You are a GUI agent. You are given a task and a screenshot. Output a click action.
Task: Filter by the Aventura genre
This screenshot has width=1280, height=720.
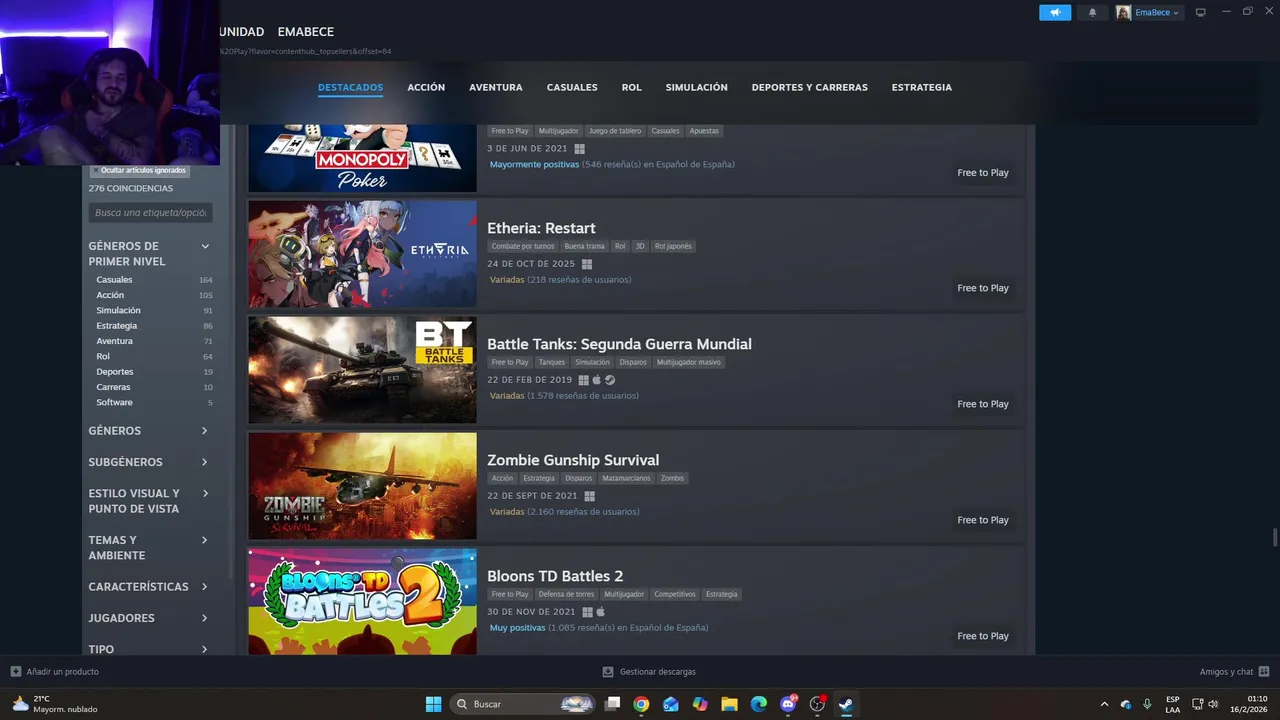click(x=114, y=341)
